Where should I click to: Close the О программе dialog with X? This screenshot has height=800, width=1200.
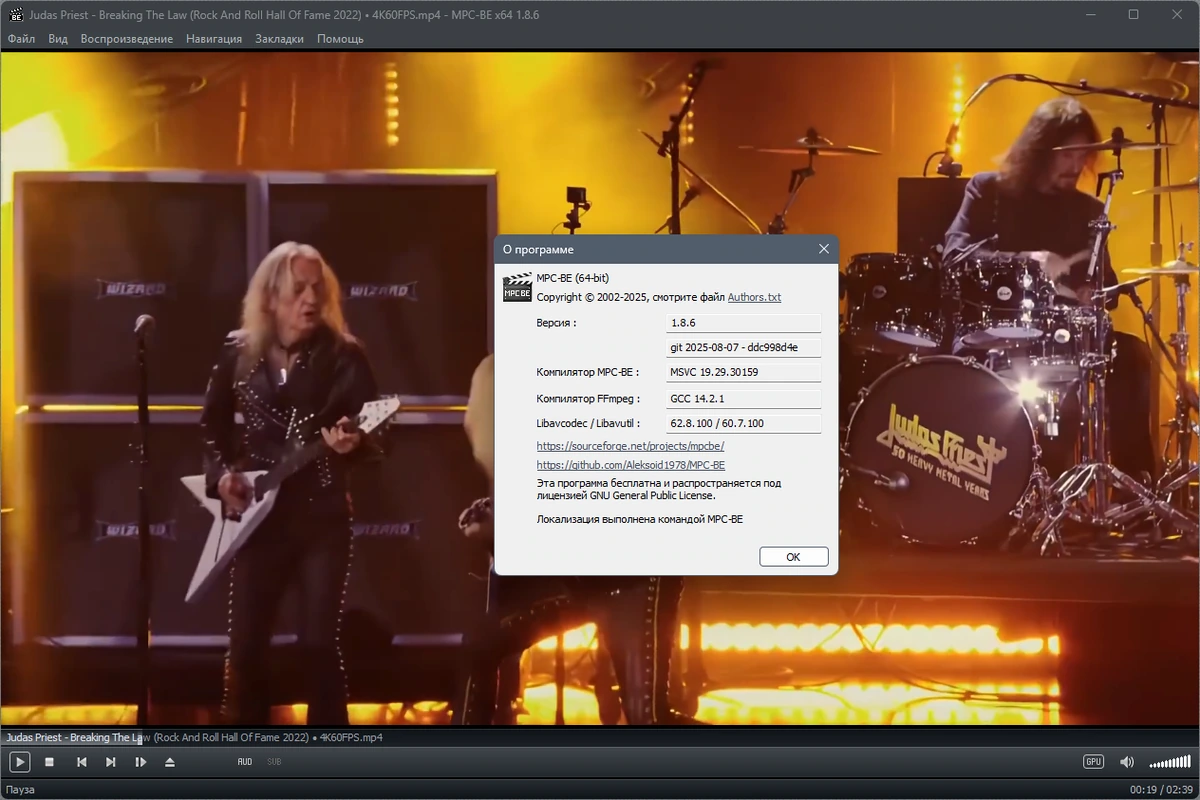[x=824, y=249]
